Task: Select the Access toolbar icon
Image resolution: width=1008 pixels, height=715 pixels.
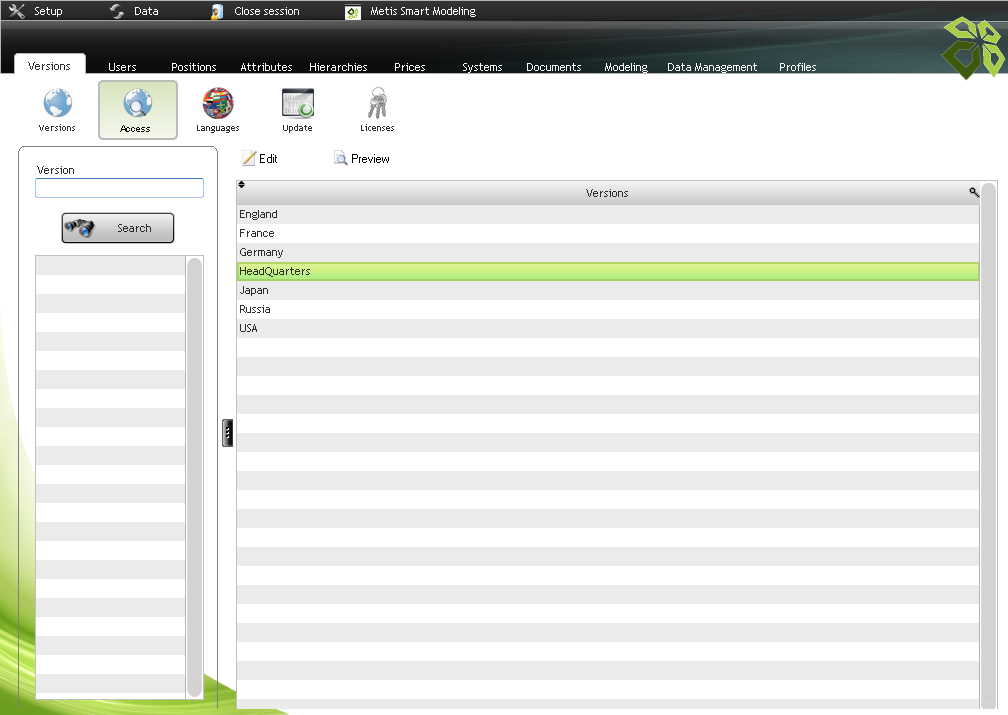Action: click(x=137, y=104)
